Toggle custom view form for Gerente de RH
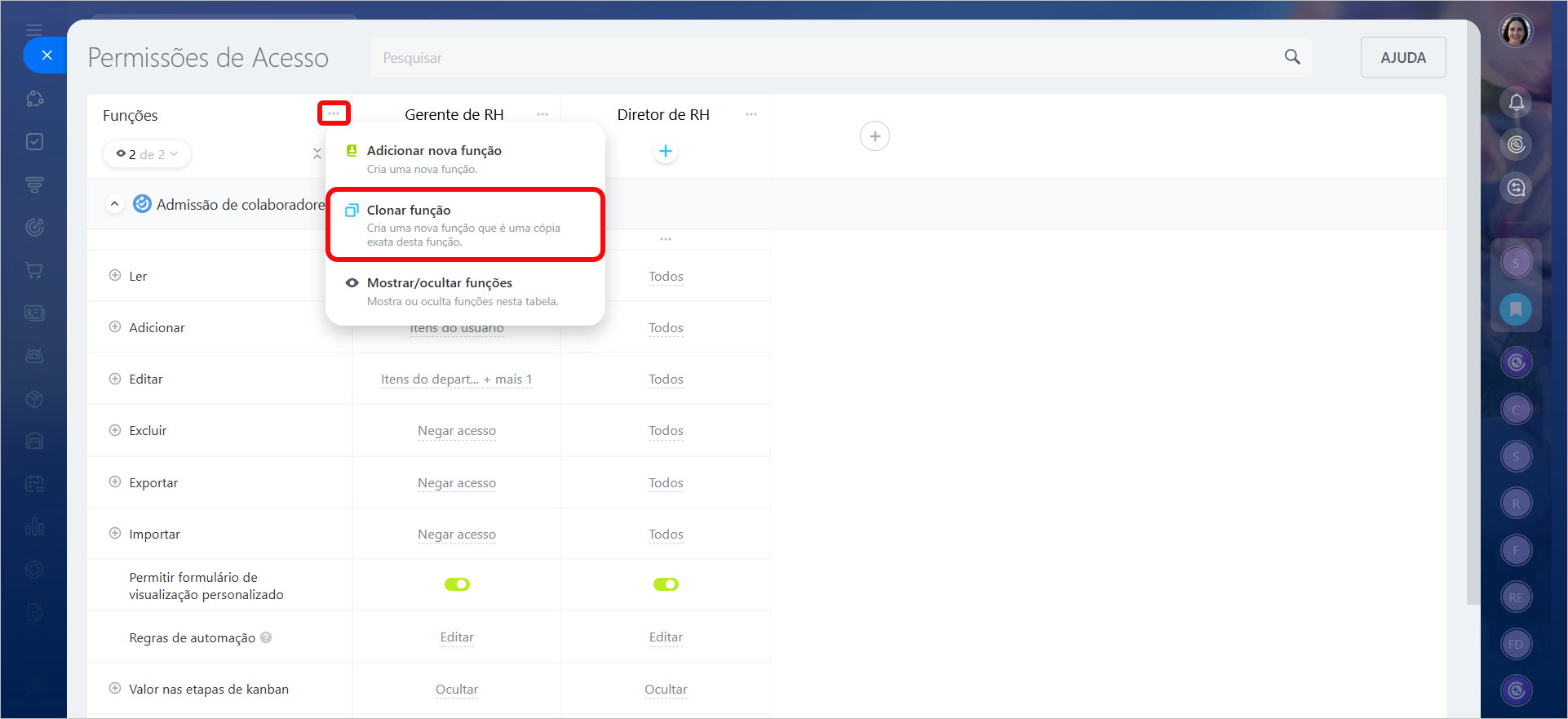Viewport: 1568px width, 719px height. point(457,584)
